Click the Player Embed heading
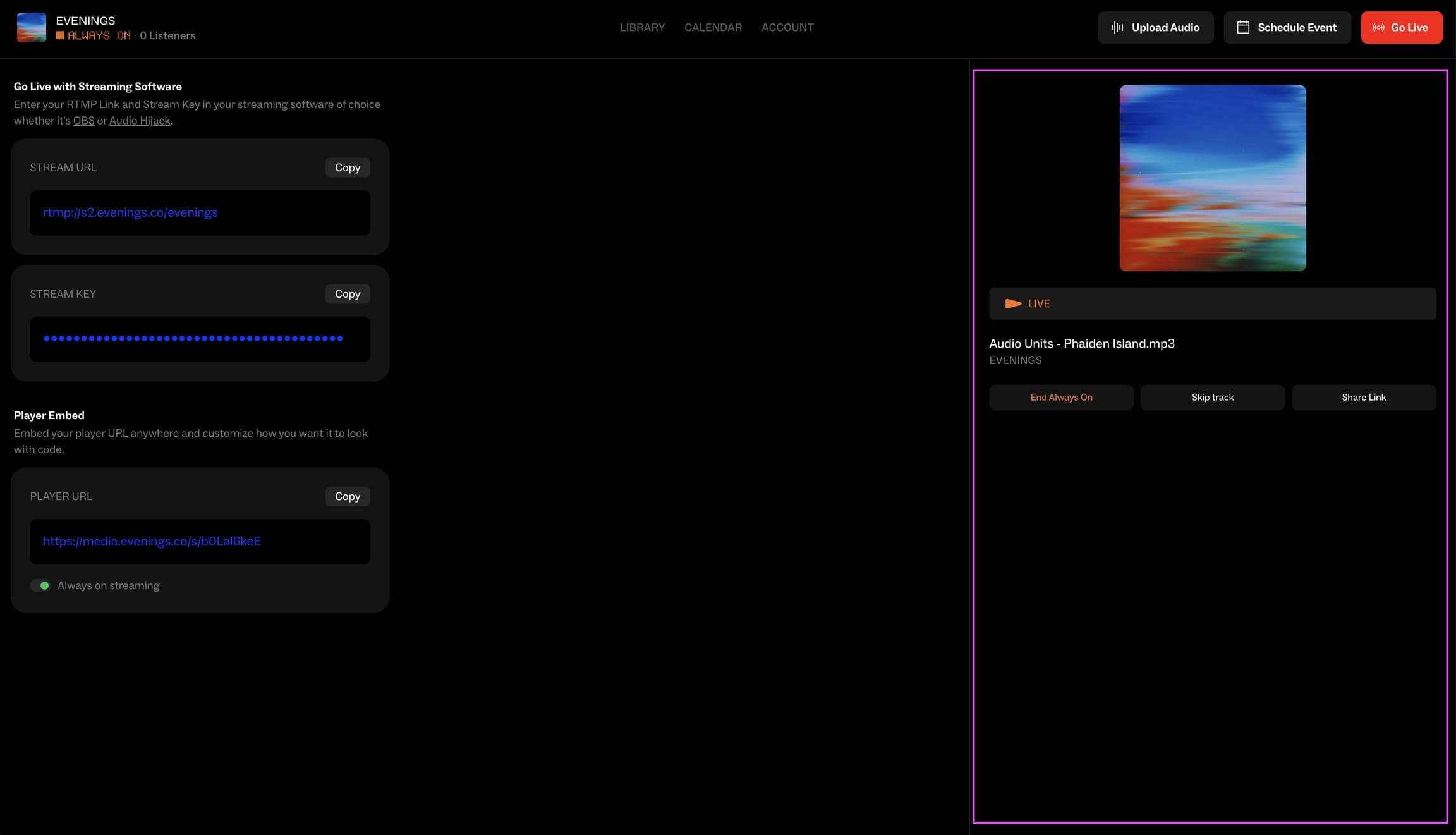Image resolution: width=1456 pixels, height=835 pixels. pos(49,415)
